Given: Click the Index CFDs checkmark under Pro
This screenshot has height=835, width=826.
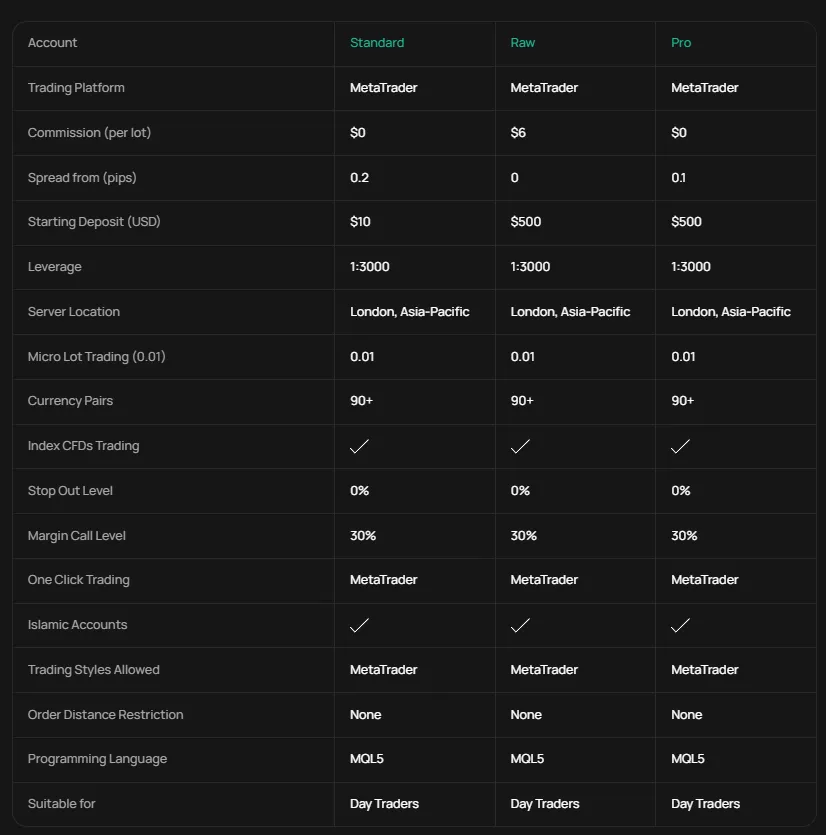Looking at the screenshot, I should tap(681, 446).
